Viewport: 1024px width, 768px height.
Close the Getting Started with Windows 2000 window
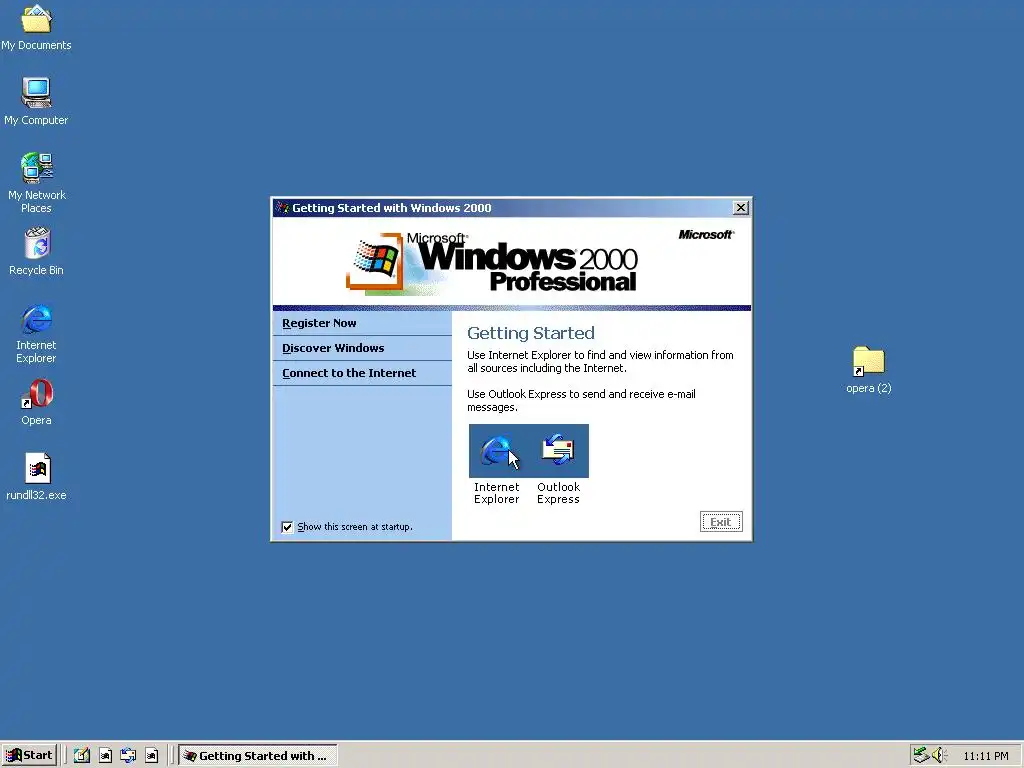coord(741,208)
